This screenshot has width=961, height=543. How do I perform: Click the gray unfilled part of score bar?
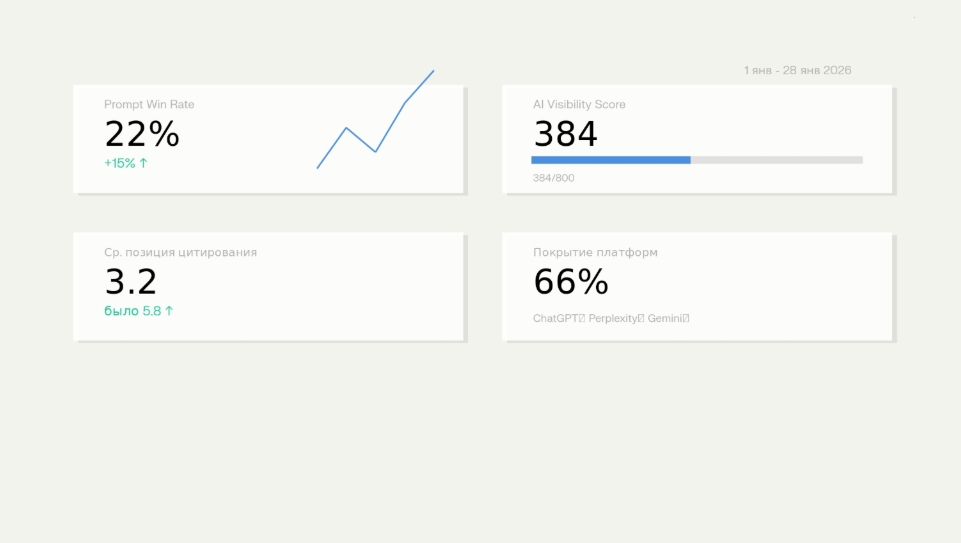[x=777, y=160]
